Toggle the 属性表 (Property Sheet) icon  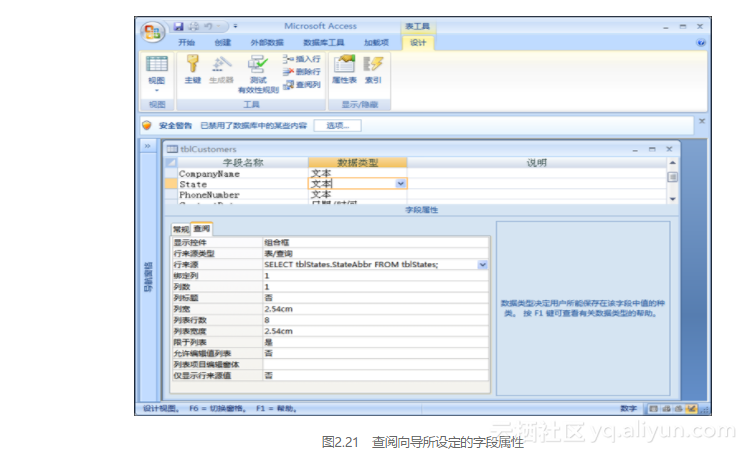[x=344, y=64]
